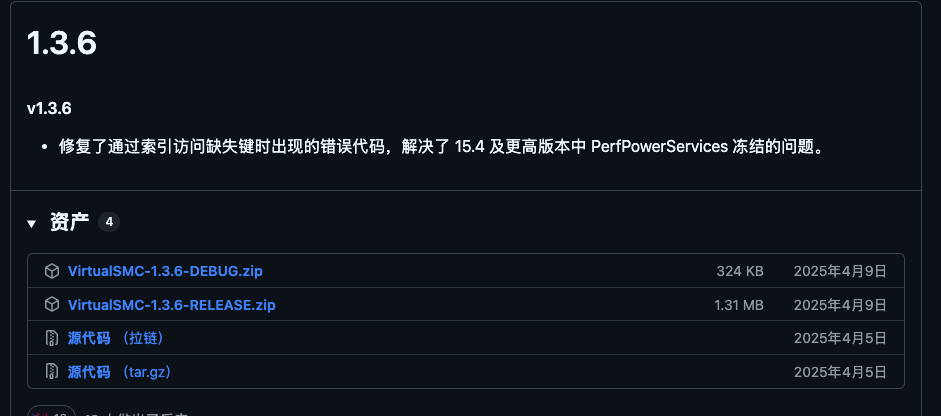941x416 pixels.
Task: Click the asset count badge showing 4
Action: [109, 222]
